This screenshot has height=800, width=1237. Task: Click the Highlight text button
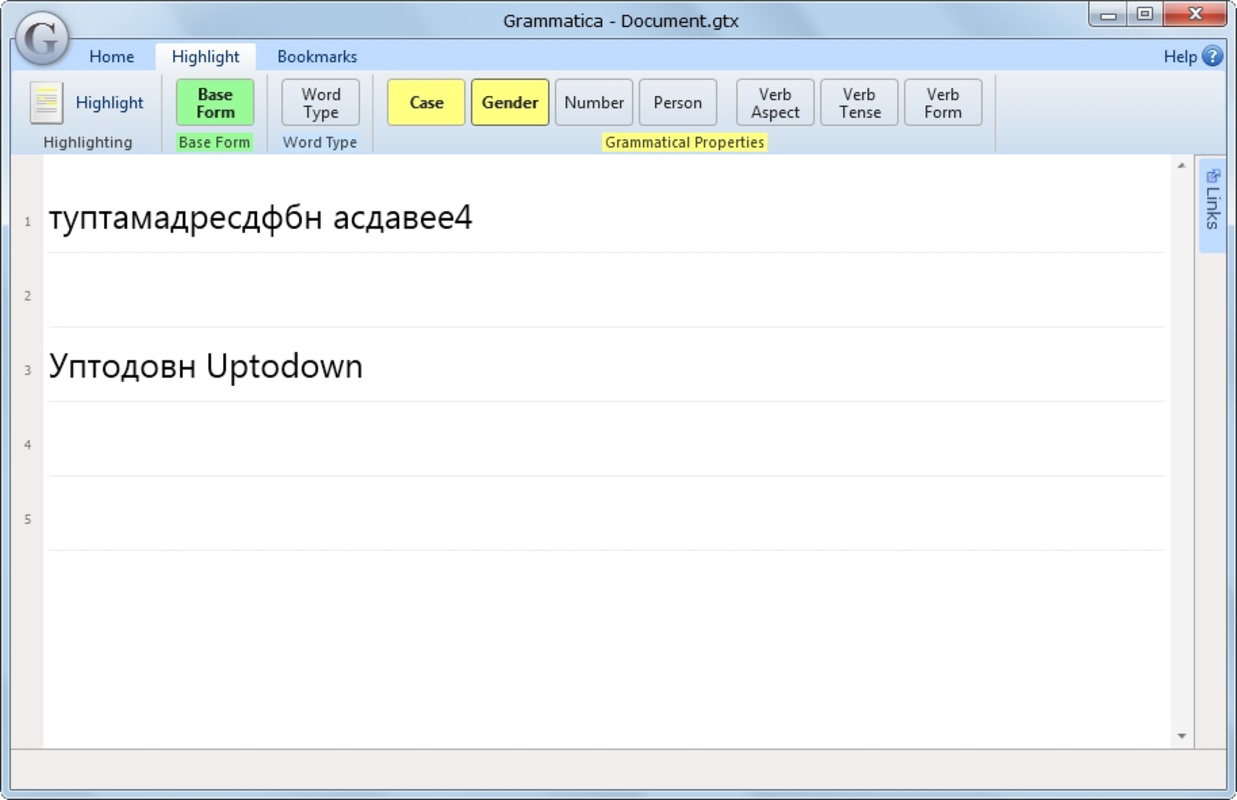coord(110,102)
